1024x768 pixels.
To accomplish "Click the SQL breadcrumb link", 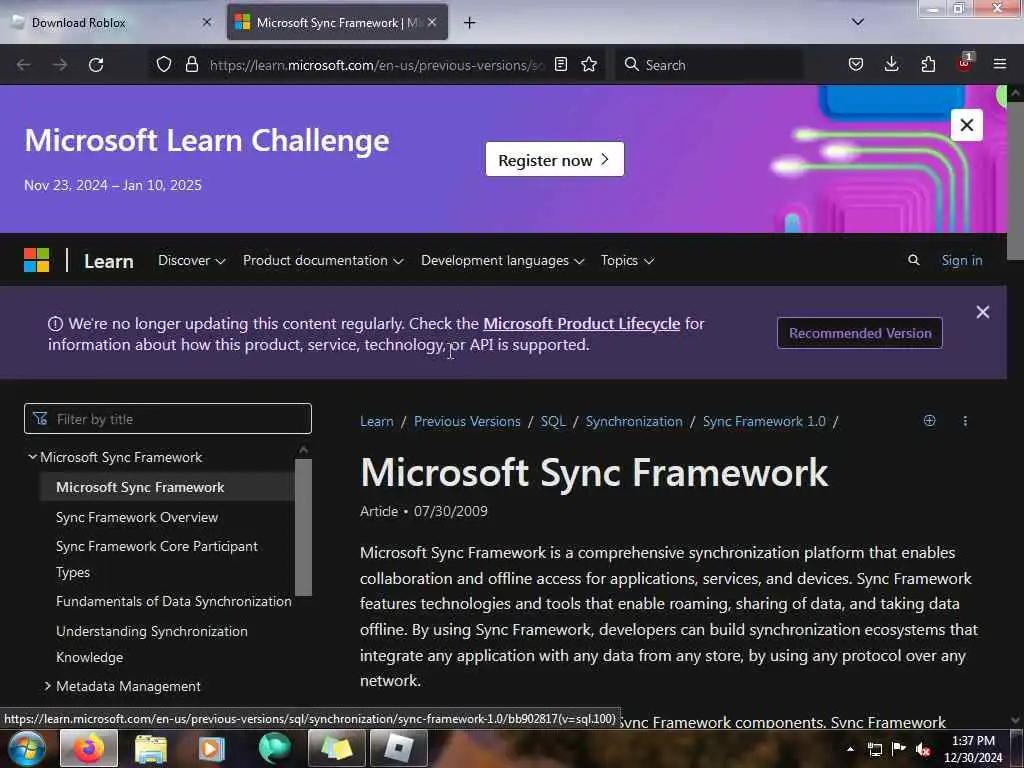I will pyautogui.click(x=552, y=421).
